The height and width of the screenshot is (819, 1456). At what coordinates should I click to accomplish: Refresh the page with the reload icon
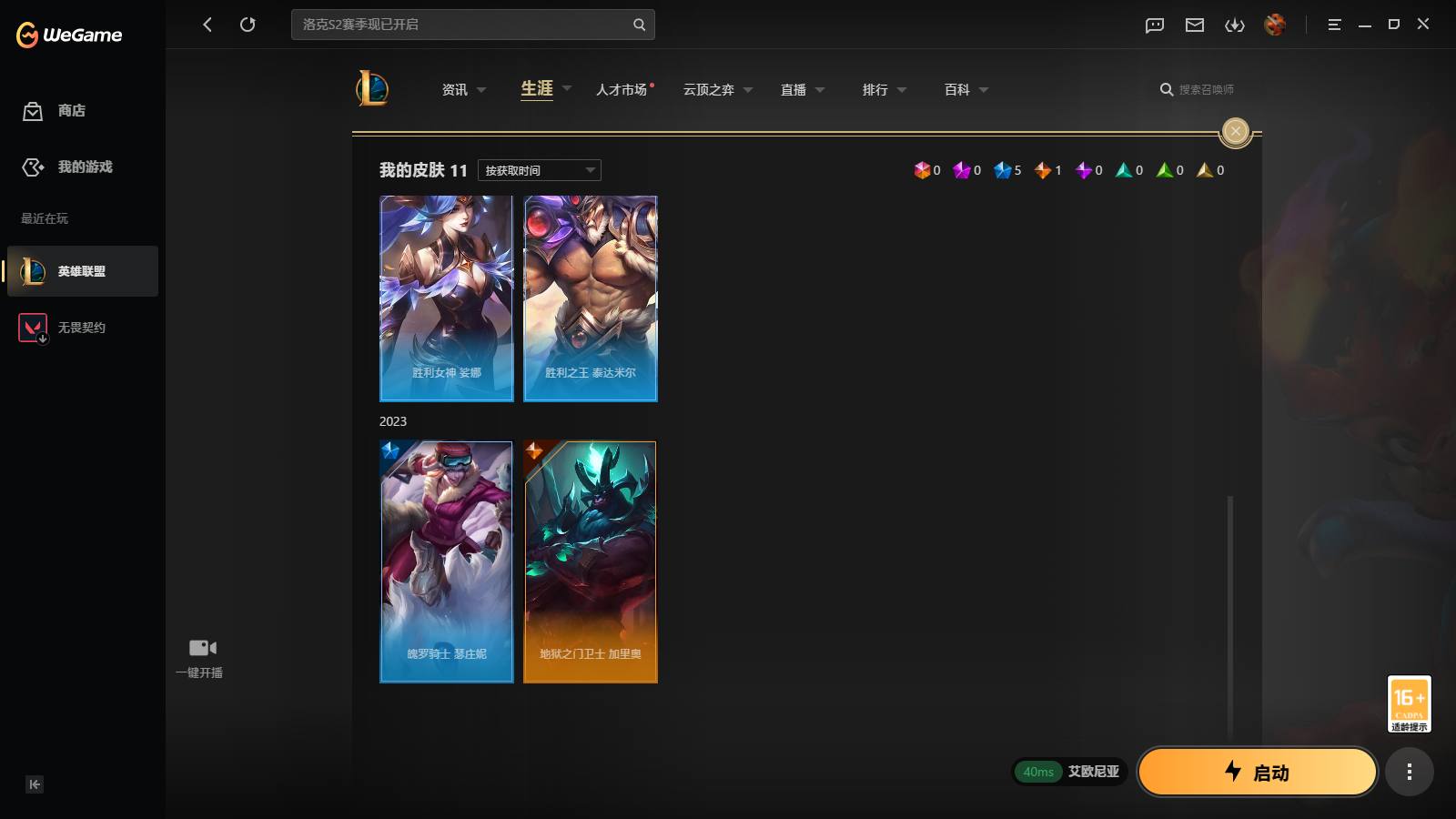(x=248, y=25)
